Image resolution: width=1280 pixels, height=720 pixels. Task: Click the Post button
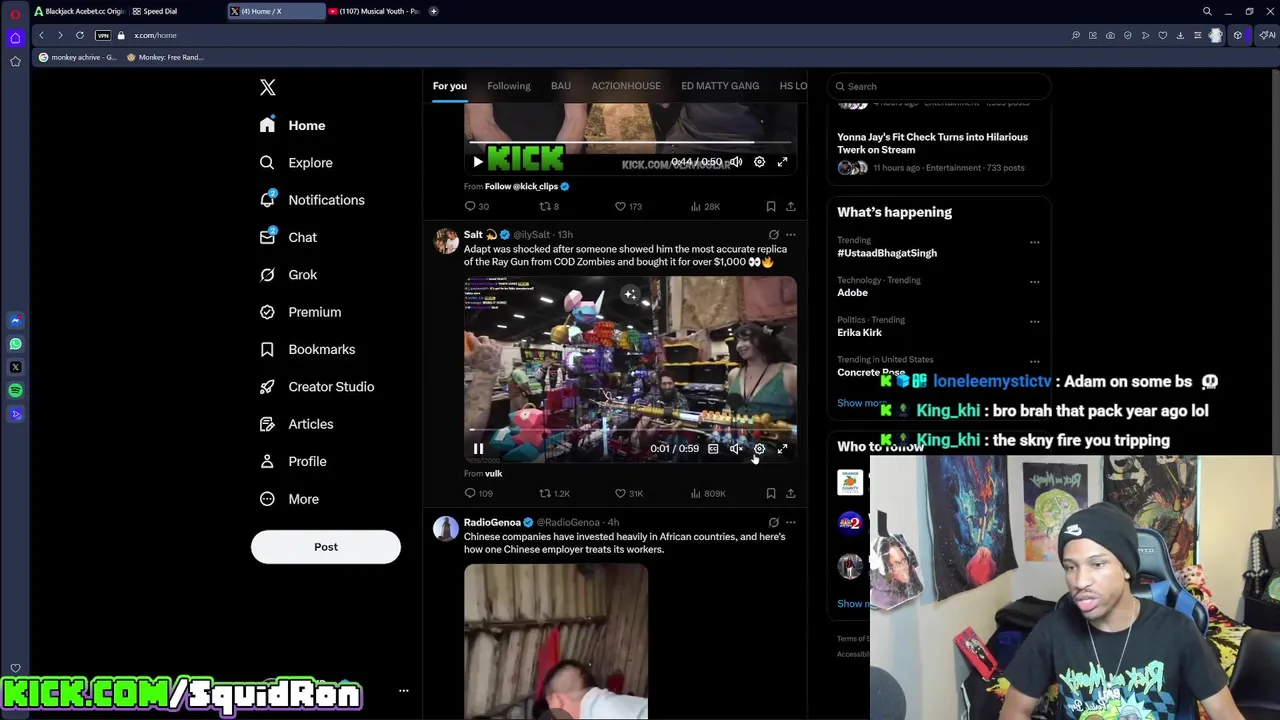click(x=326, y=547)
